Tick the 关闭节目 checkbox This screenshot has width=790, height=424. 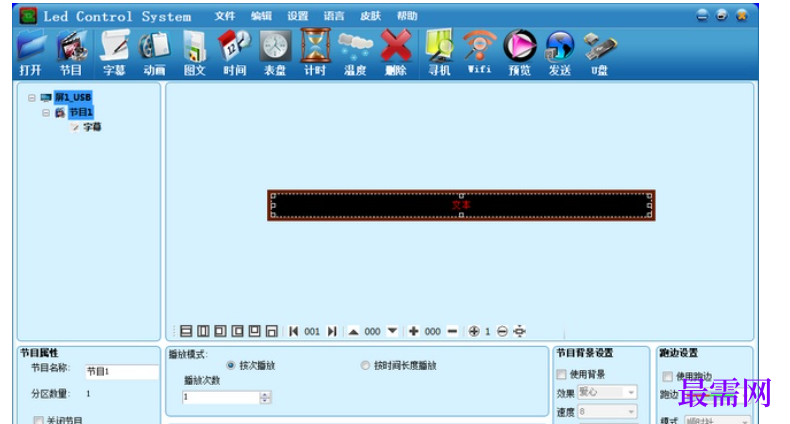pos(38,420)
